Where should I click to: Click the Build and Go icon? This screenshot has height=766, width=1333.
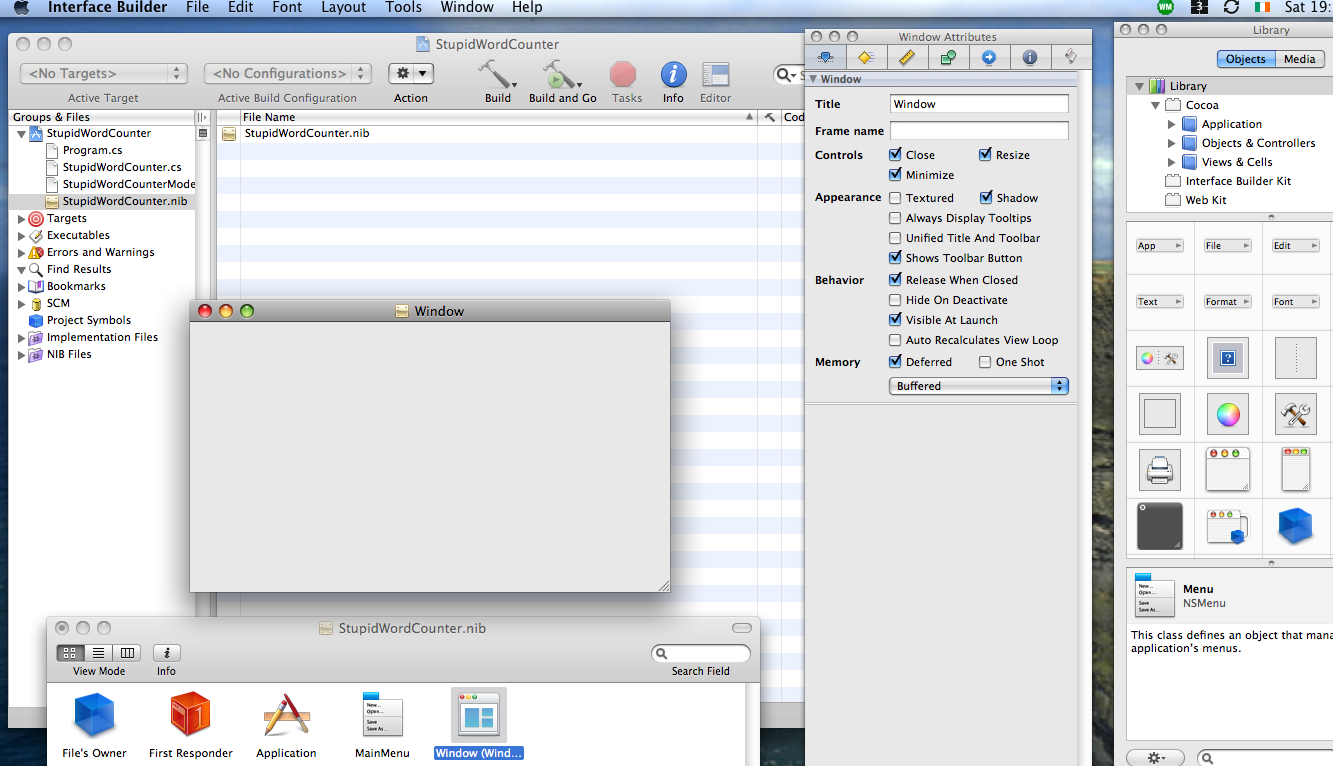click(560, 74)
